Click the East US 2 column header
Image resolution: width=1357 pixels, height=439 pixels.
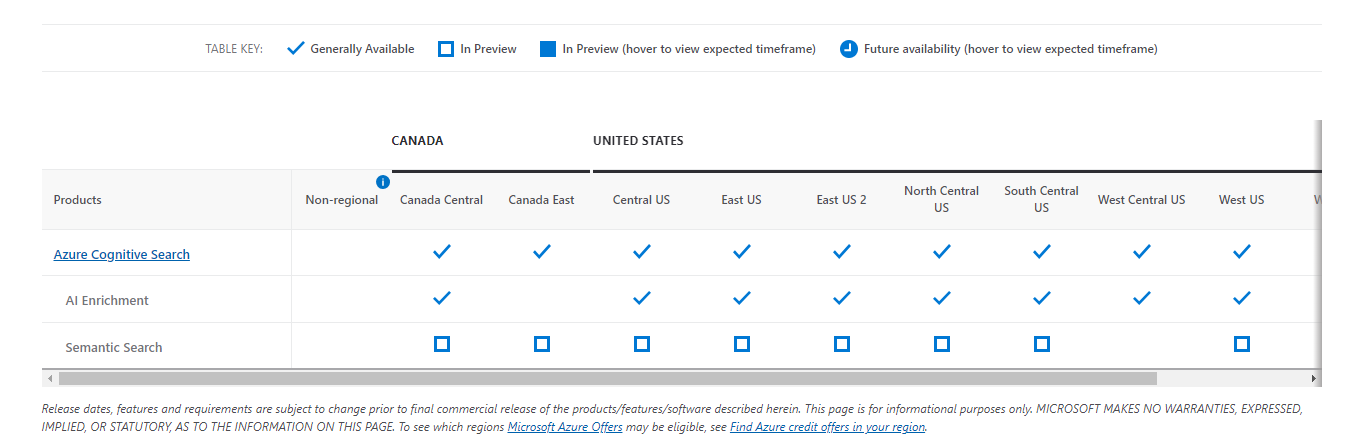[x=842, y=200]
